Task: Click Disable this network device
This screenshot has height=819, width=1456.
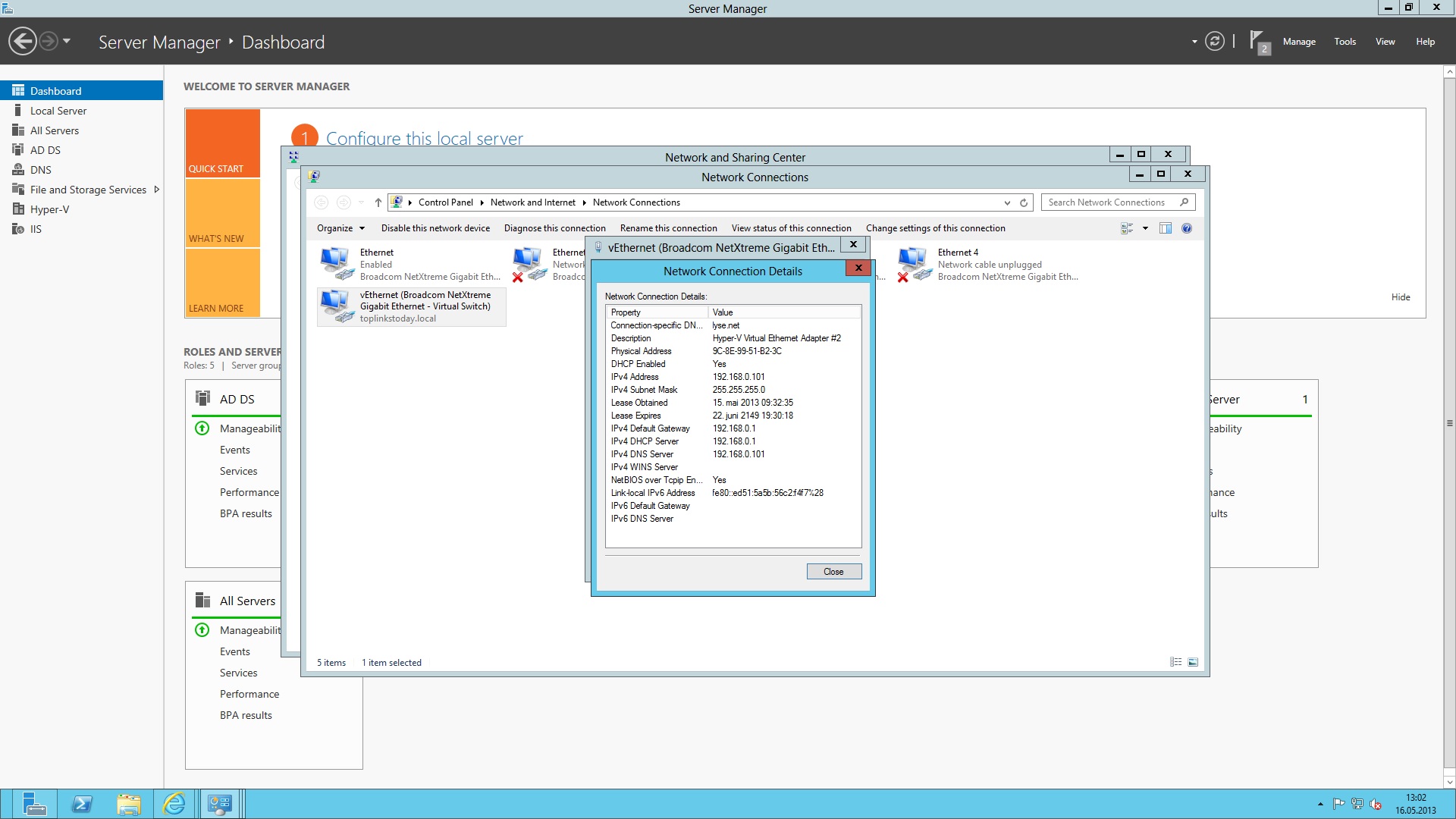Action: click(x=435, y=228)
